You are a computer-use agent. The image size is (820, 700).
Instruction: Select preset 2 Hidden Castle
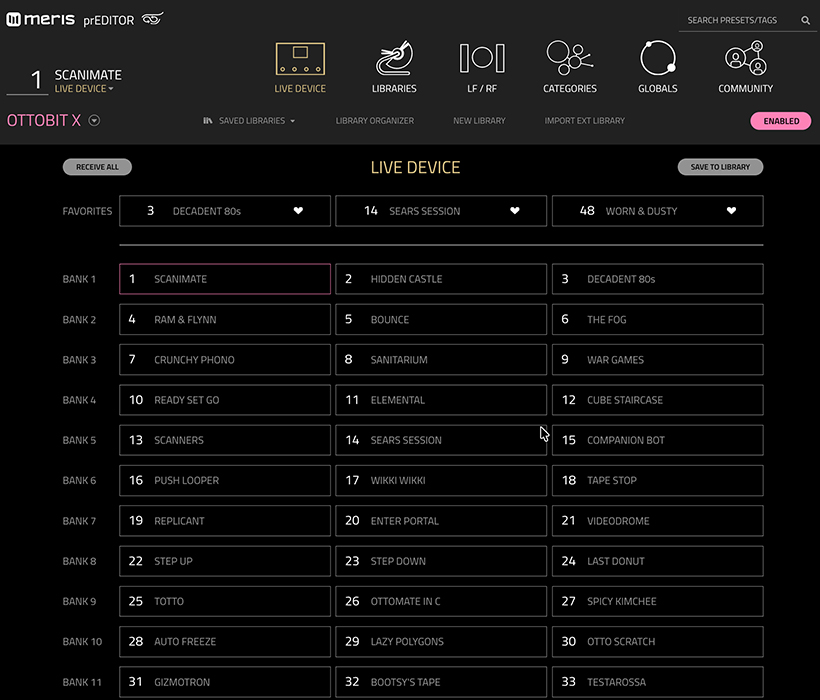[441, 279]
